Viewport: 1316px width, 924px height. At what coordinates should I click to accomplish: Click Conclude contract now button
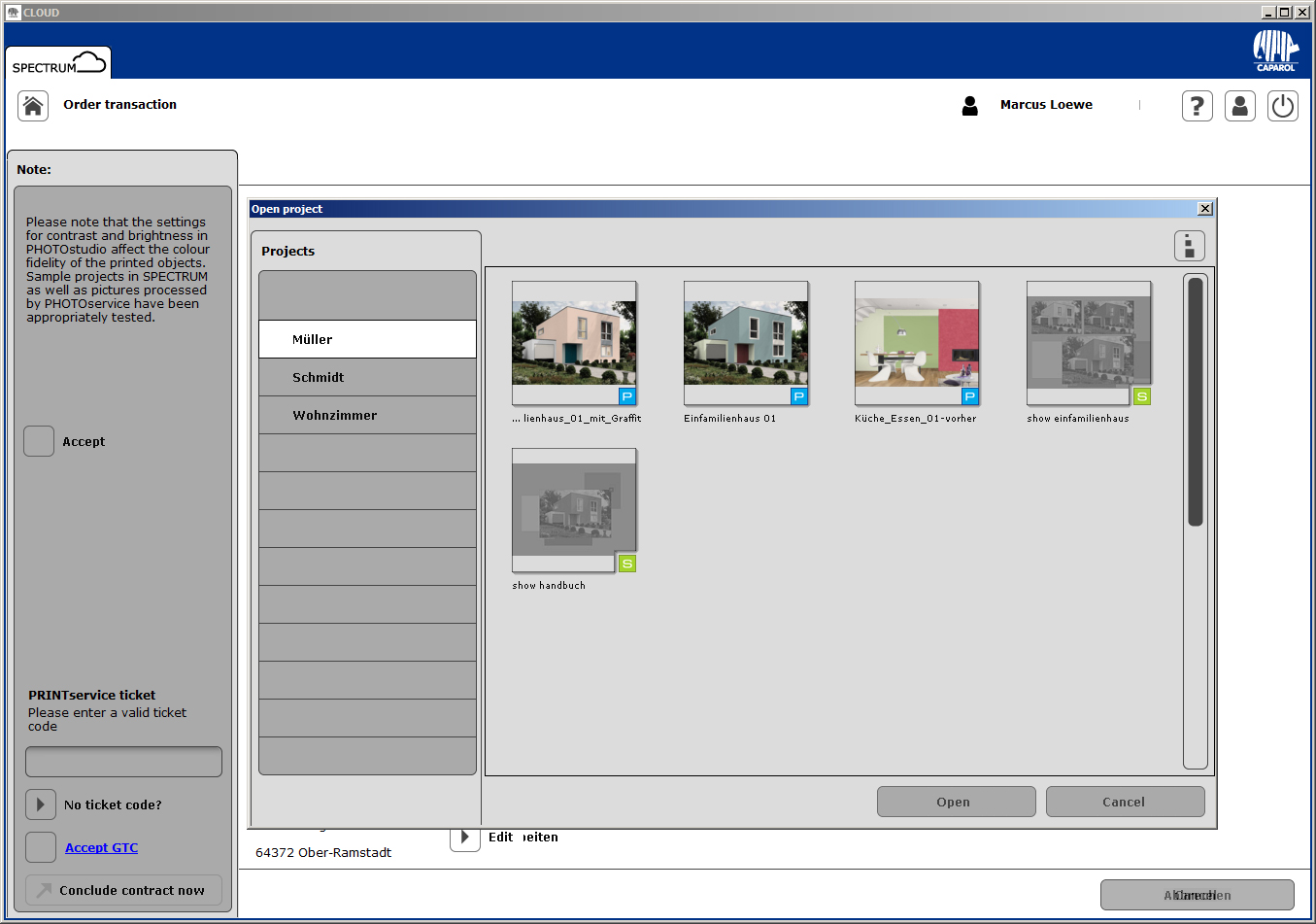pos(123,890)
